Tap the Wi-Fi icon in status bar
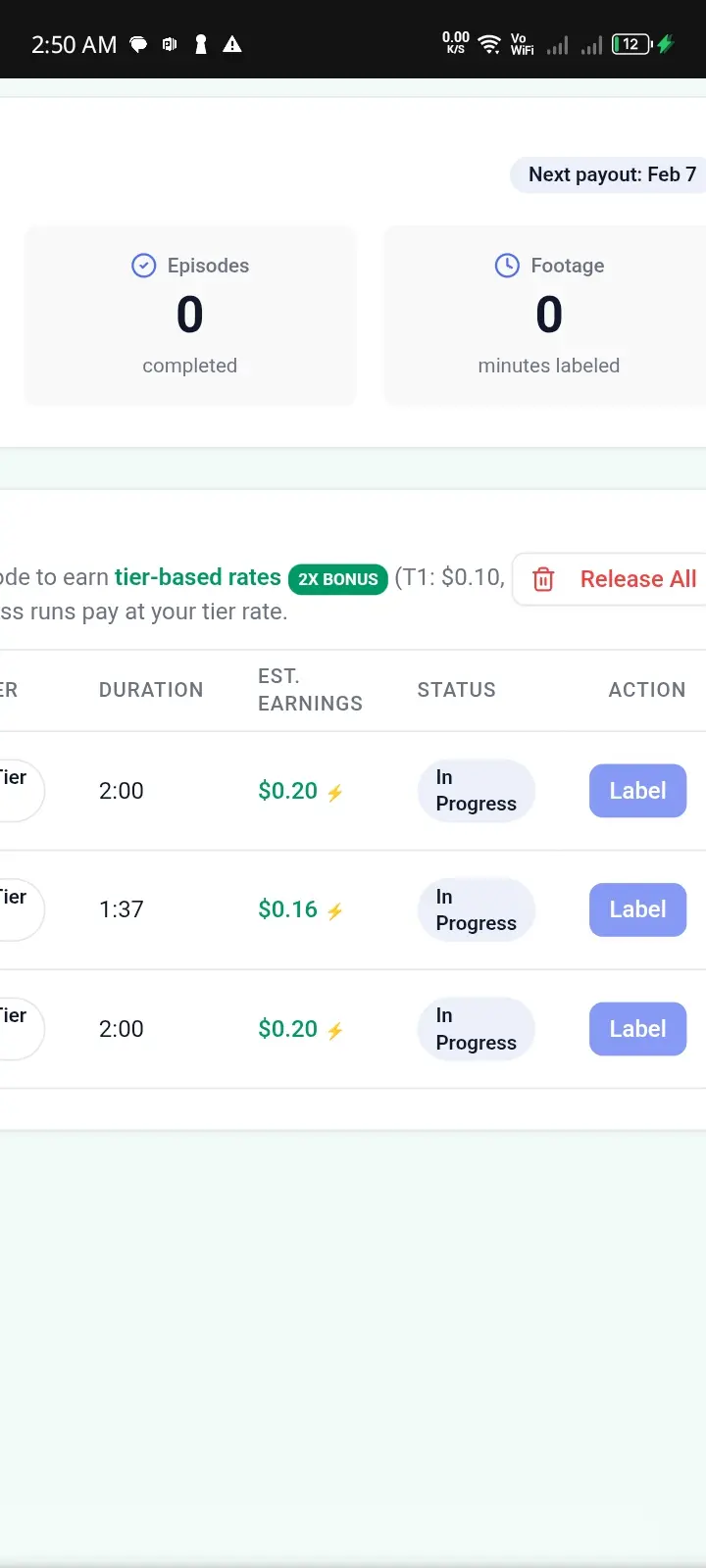706x1568 pixels. coord(488,44)
